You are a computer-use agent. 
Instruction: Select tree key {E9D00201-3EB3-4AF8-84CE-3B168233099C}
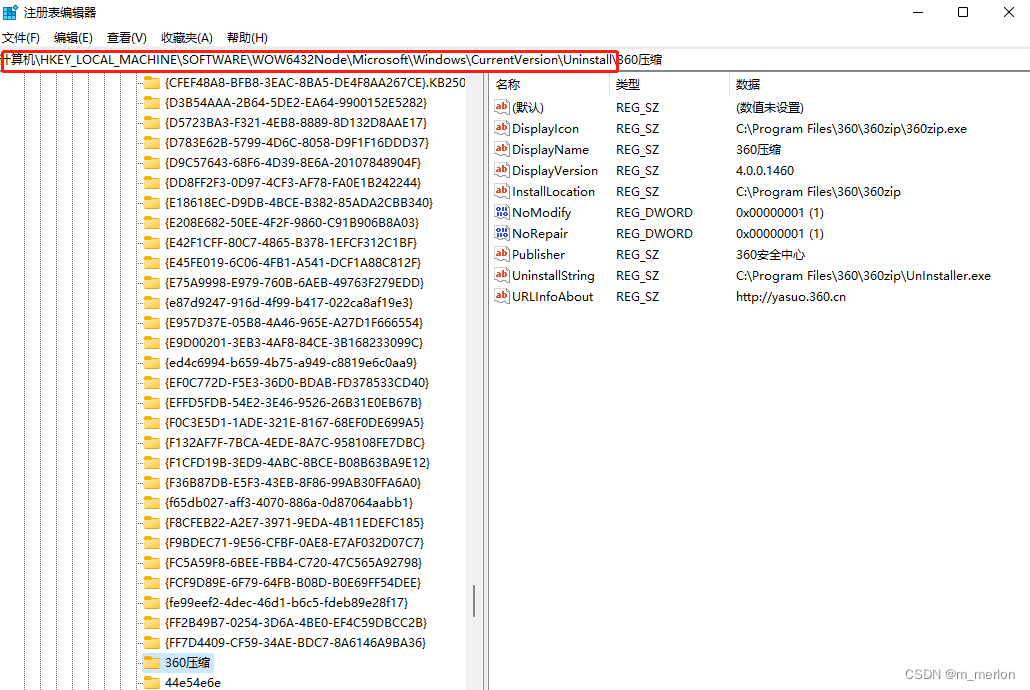(x=294, y=342)
